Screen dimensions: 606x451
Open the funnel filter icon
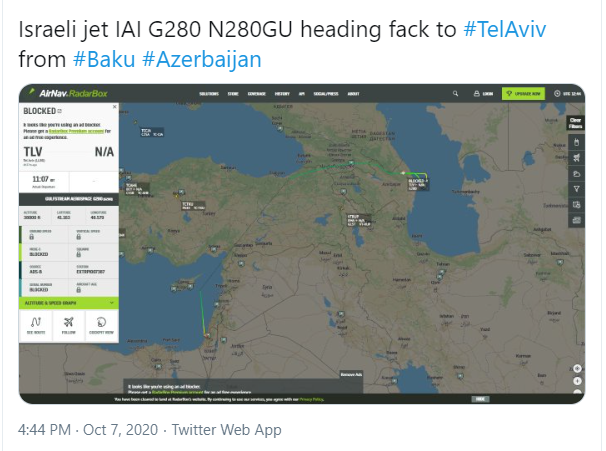(576, 189)
